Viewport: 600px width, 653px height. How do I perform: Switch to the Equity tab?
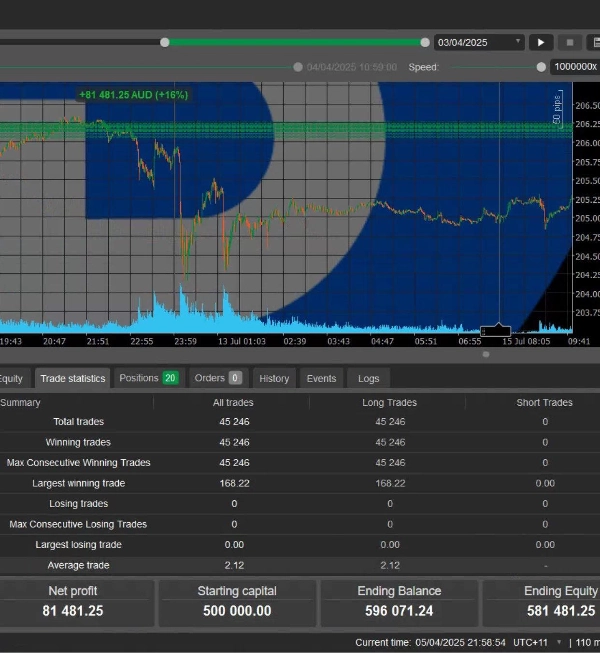tap(12, 378)
